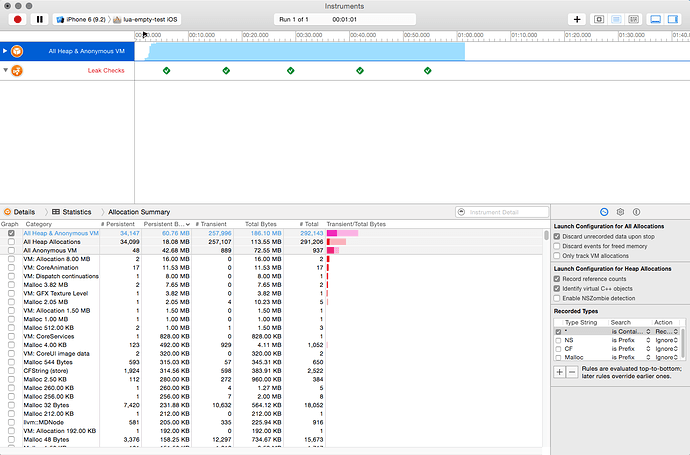Pause the recording with the Pause button
This screenshot has height=455, width=690.
click(x=40, y=19)
